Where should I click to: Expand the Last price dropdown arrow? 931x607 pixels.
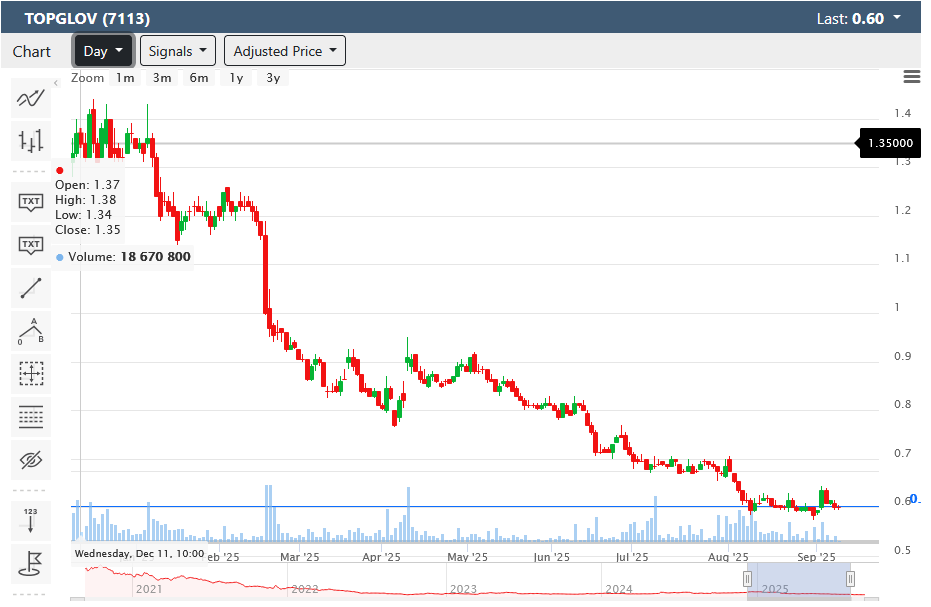[897, 18]
